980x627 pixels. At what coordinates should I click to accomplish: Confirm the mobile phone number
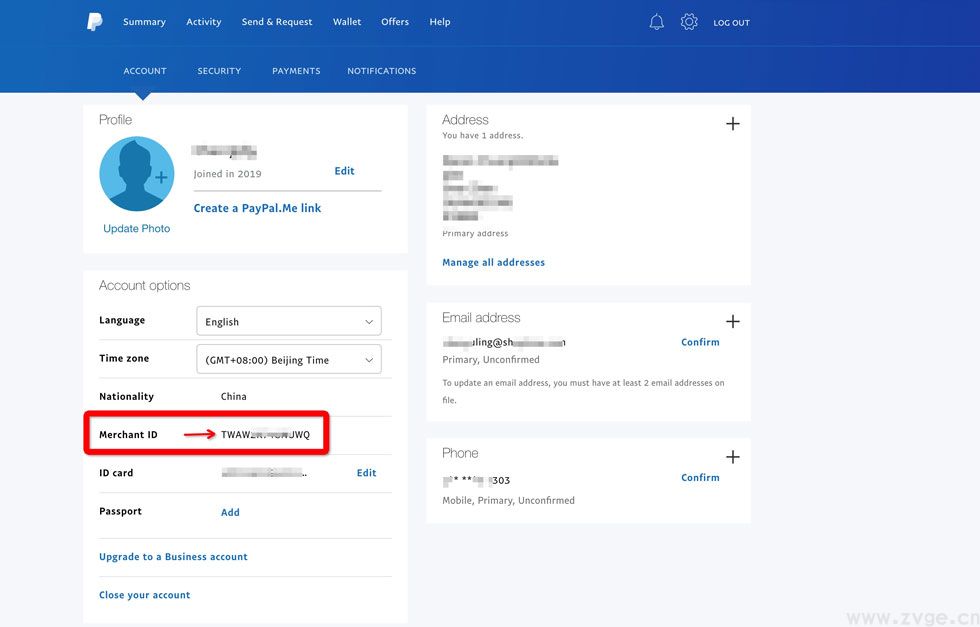[700, 477]
